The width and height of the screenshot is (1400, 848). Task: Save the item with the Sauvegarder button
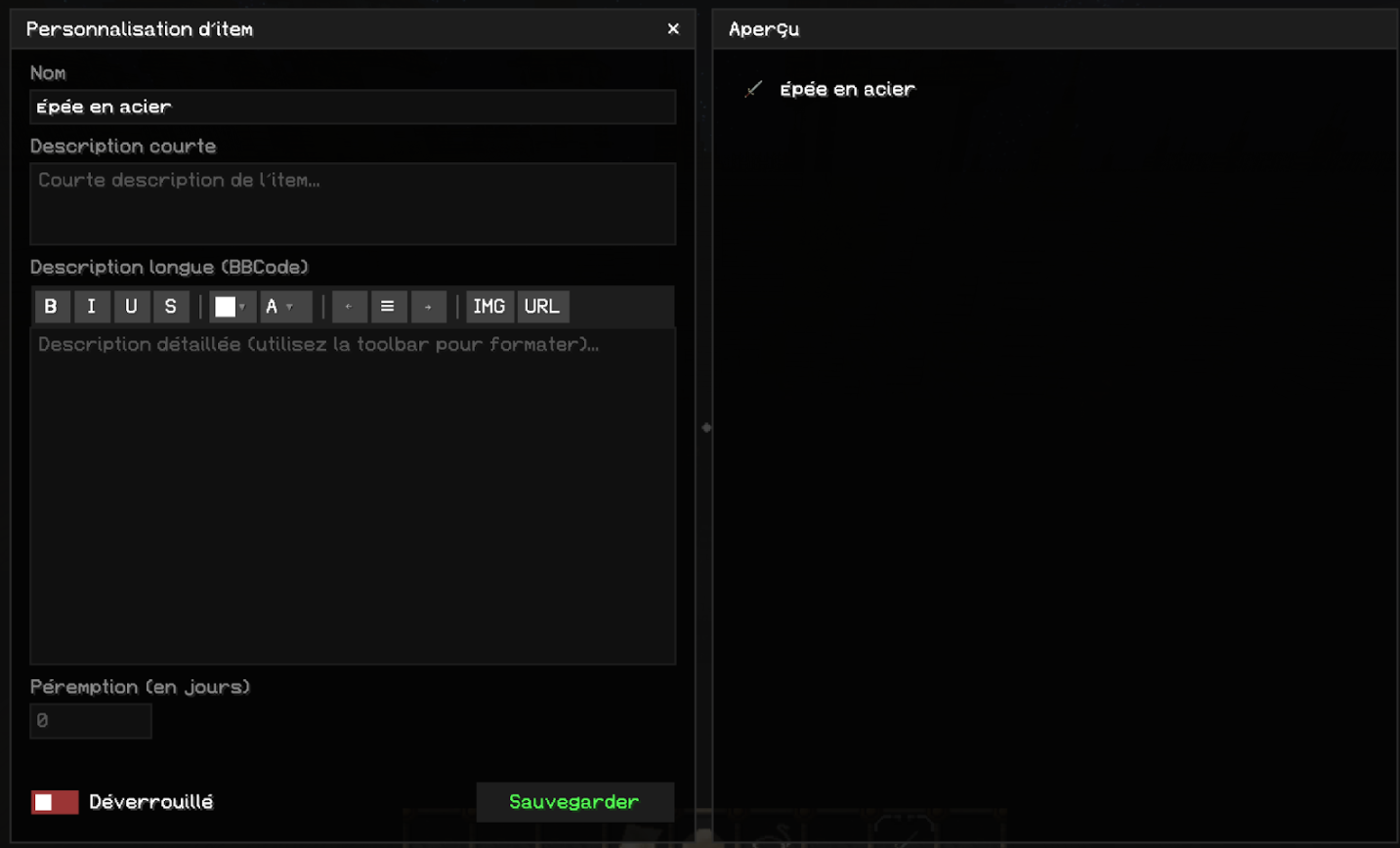574,802
